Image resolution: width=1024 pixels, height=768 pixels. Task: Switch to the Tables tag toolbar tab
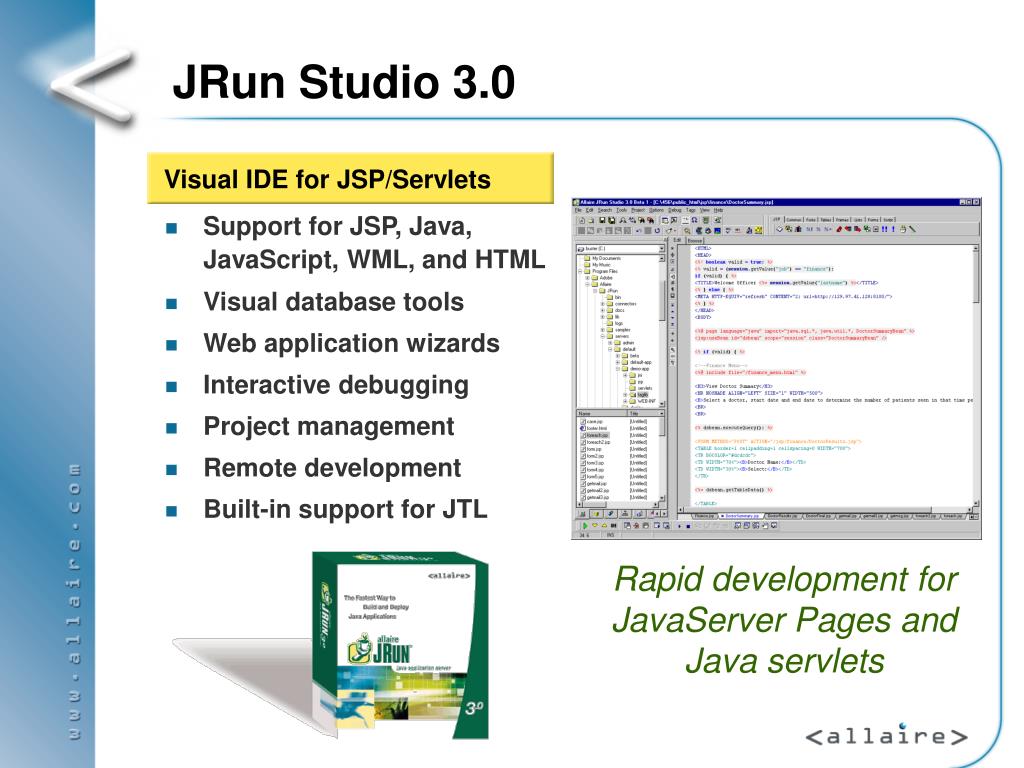[825, 219]
